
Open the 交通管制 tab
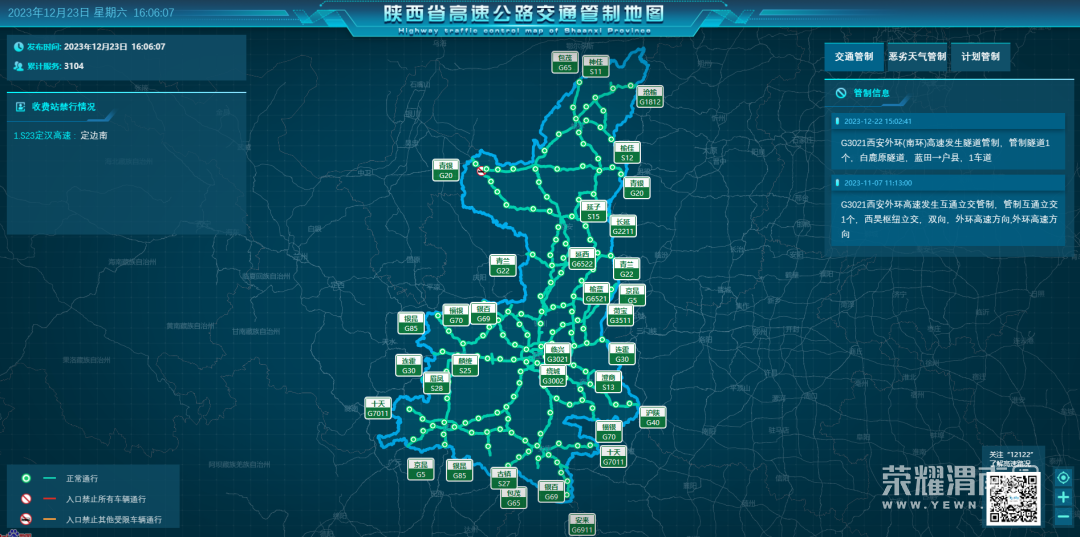(853, 57)
